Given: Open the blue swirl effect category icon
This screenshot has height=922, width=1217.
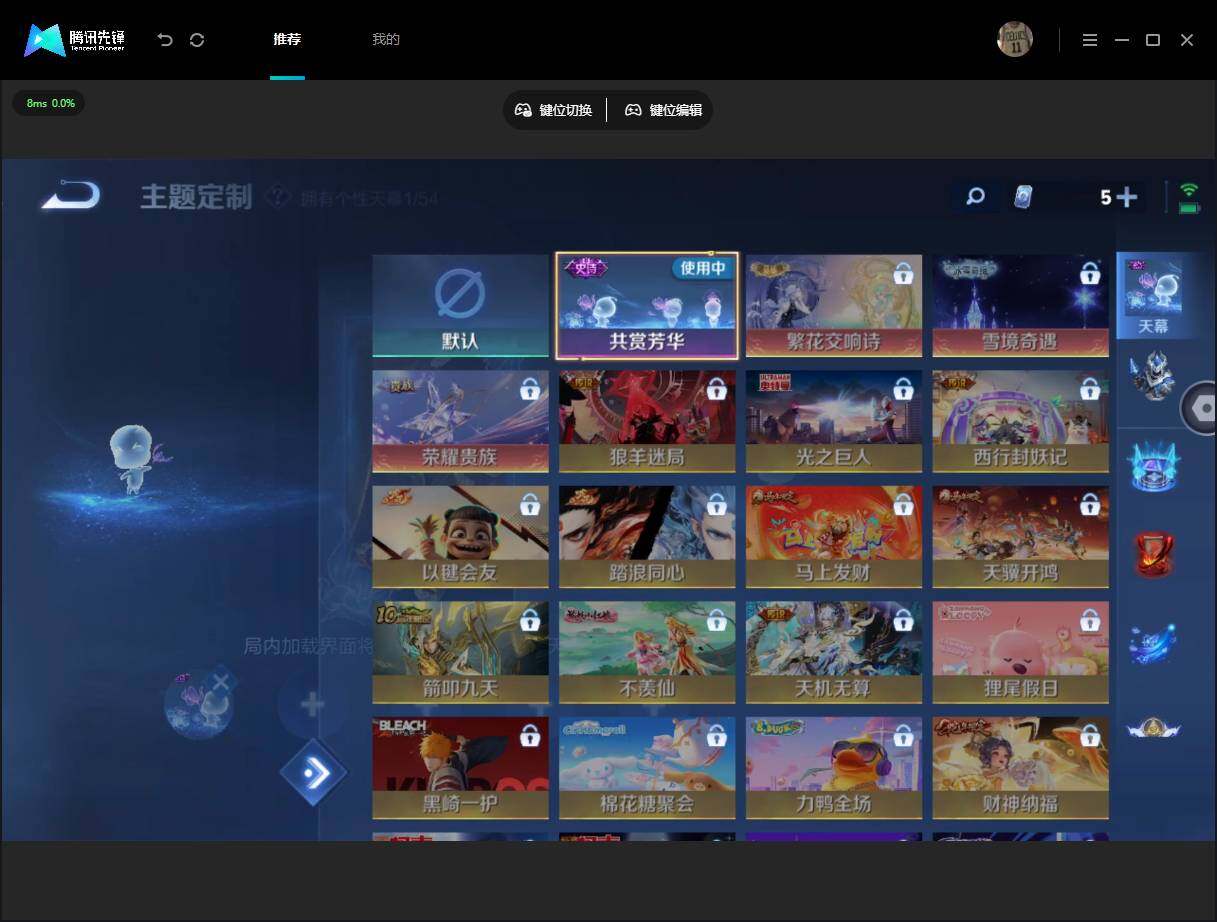Looking at the screenshot, I should [1153, 643].
